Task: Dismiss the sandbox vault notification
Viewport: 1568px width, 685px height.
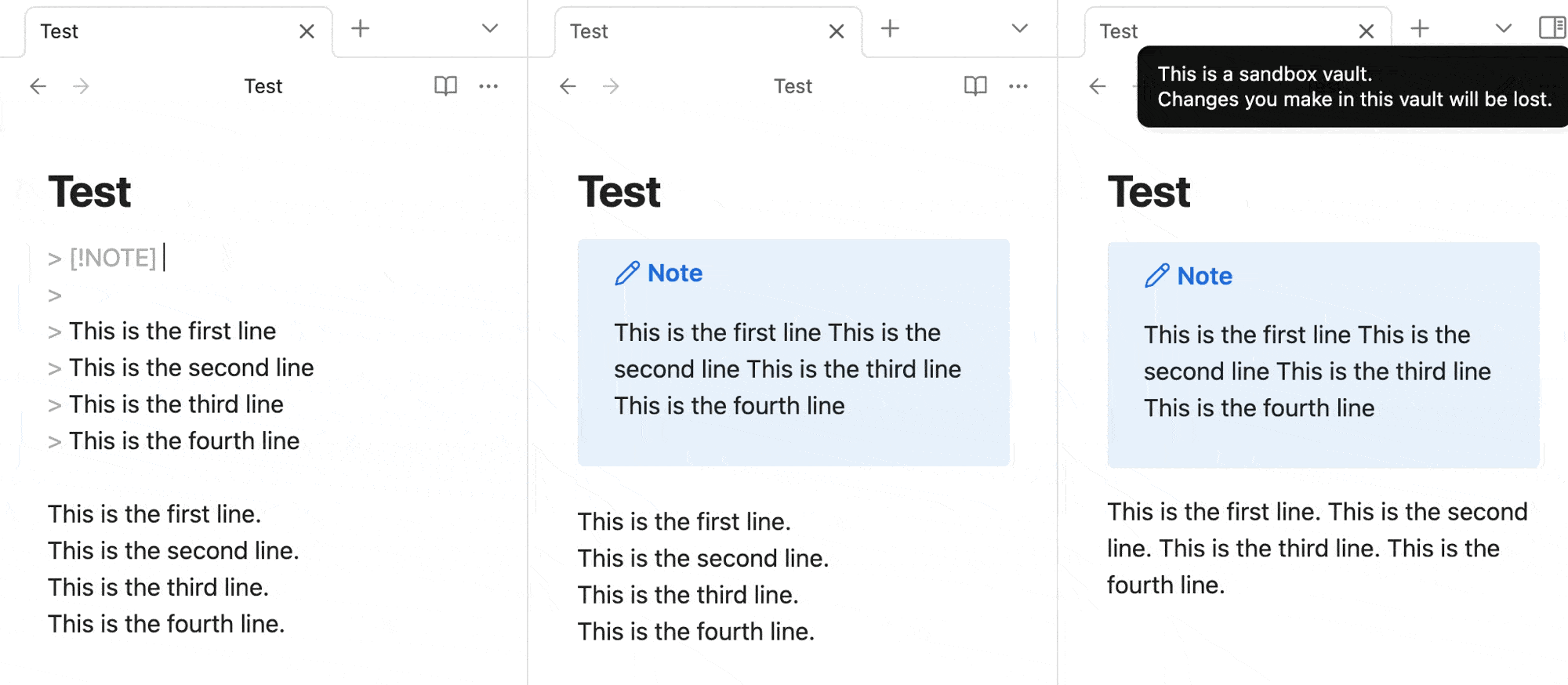Action: (1350, 86)
